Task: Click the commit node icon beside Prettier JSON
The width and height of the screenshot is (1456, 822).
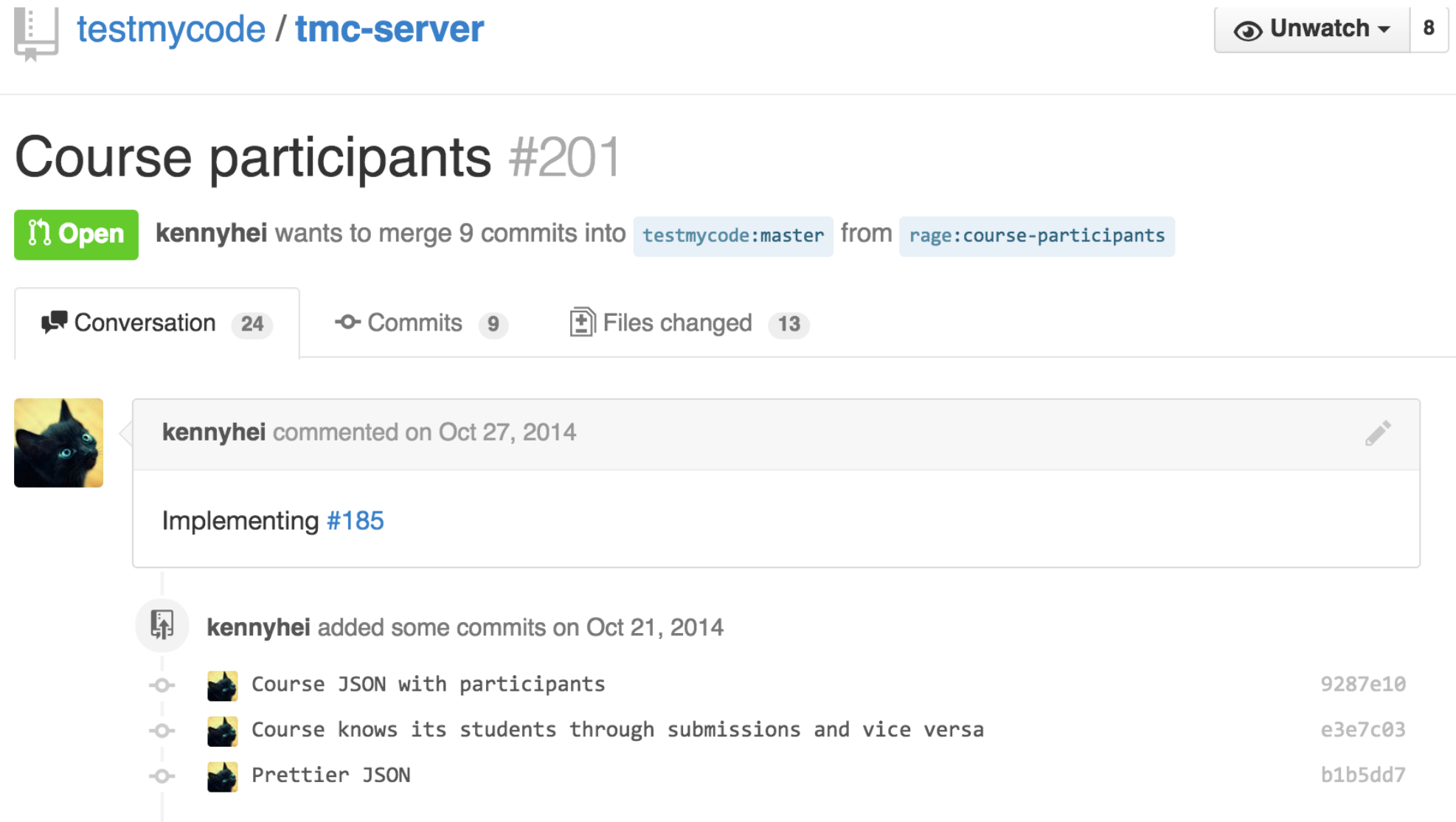Action: tap(162, 776)
